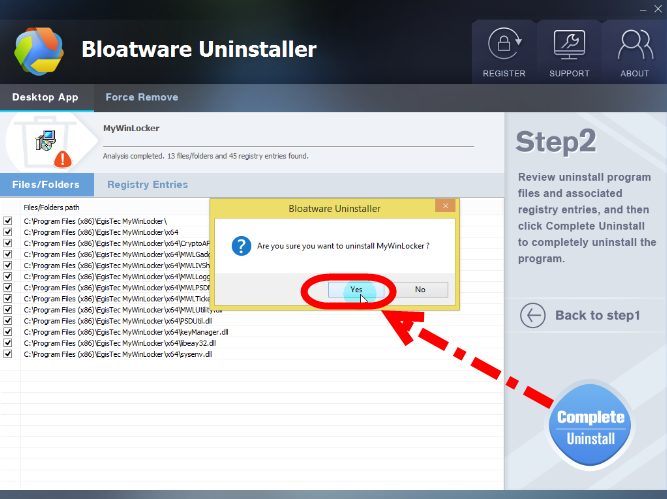The width and height of the screenshot is (667, 499).
Task: Click the blue question mark icon
Action: (x=241, y=246)
